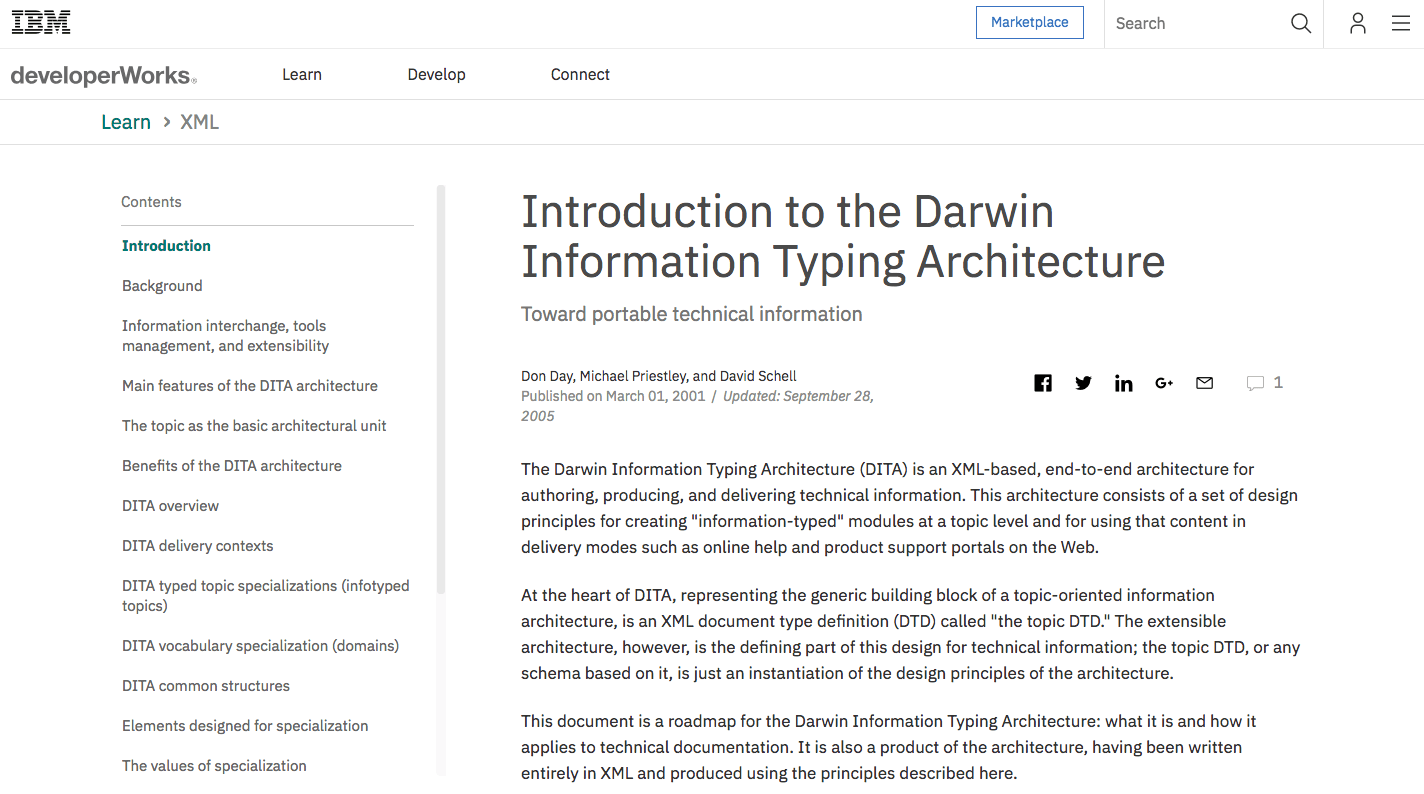The width and height of the screenshot is (1424, 794).
Task: Share the article on Facebook
Action: (1043, 382)
